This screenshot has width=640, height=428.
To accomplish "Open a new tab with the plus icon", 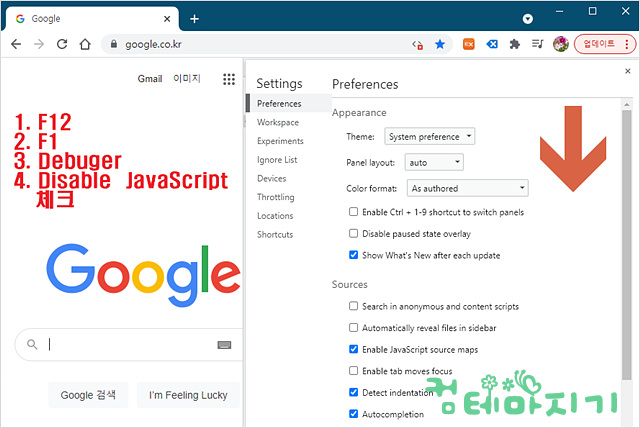I will click(194, 19).
